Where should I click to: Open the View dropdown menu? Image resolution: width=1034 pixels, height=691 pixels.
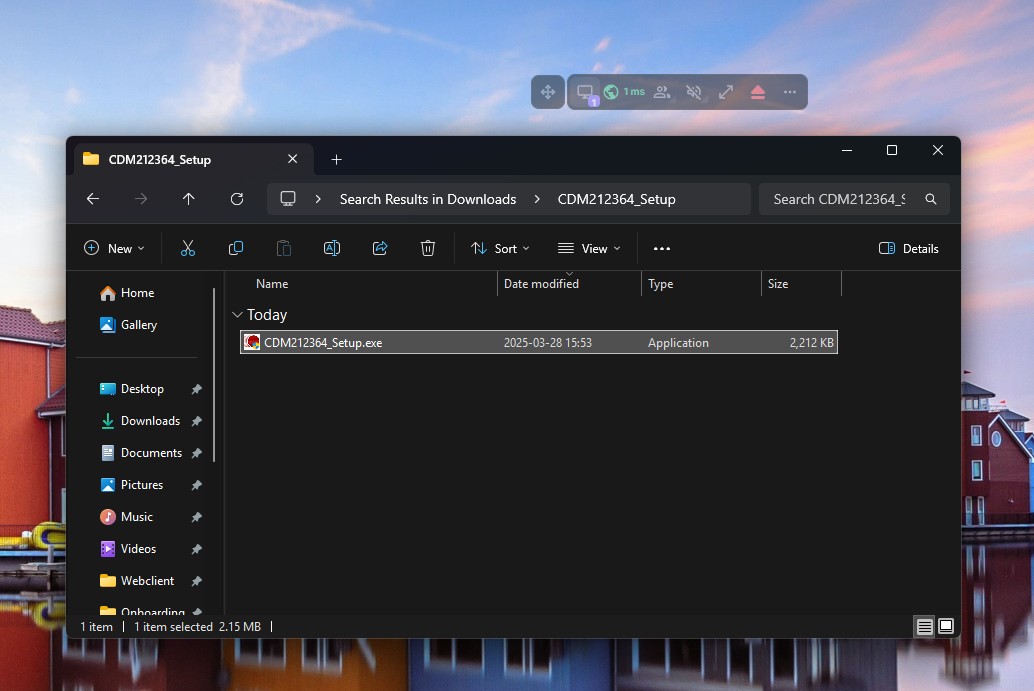pos(589,248)
